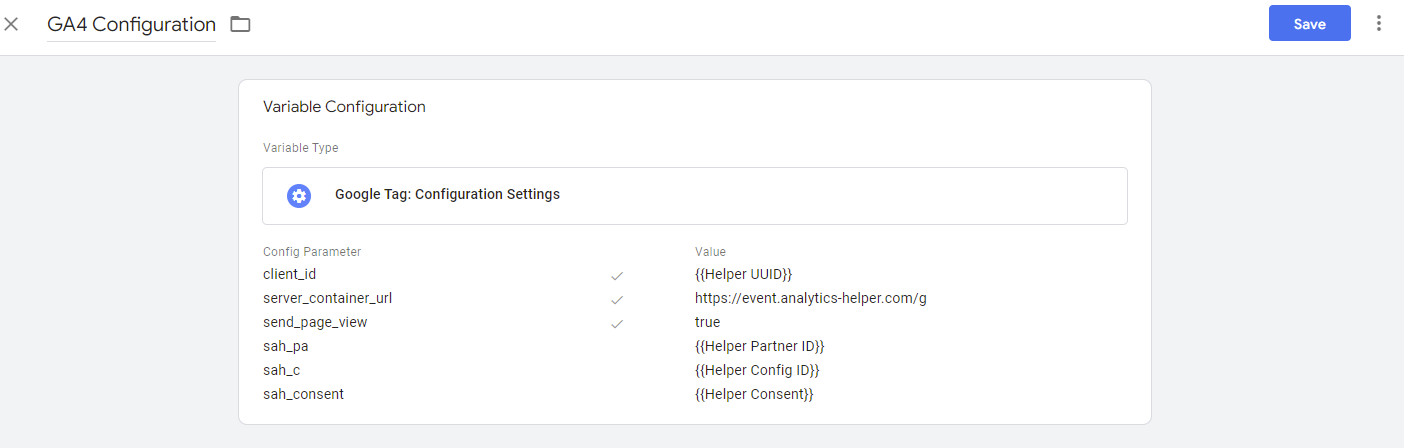Viewport: 1404px width, 448px height.
Task: Click the sah_consent parameter name
Action: click(x=303, y=394)
